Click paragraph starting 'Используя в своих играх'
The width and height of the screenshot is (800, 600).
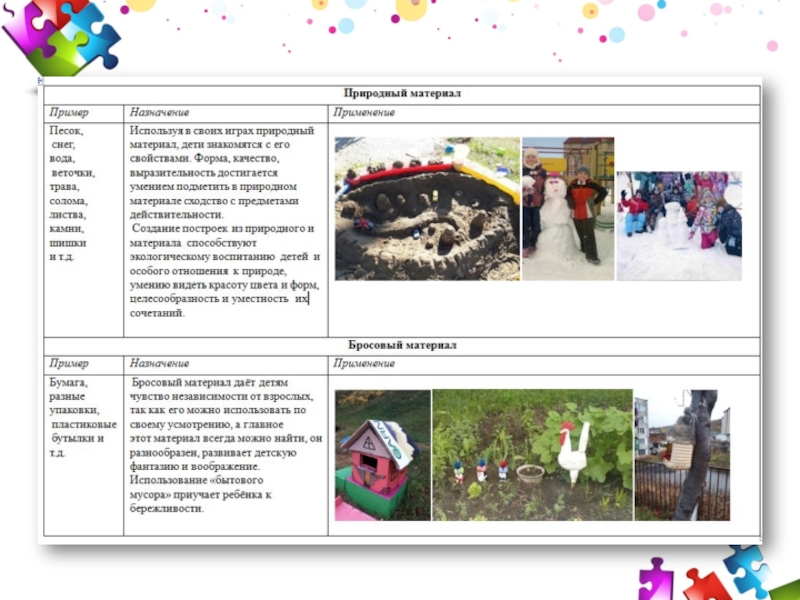[x=224, y=222]
